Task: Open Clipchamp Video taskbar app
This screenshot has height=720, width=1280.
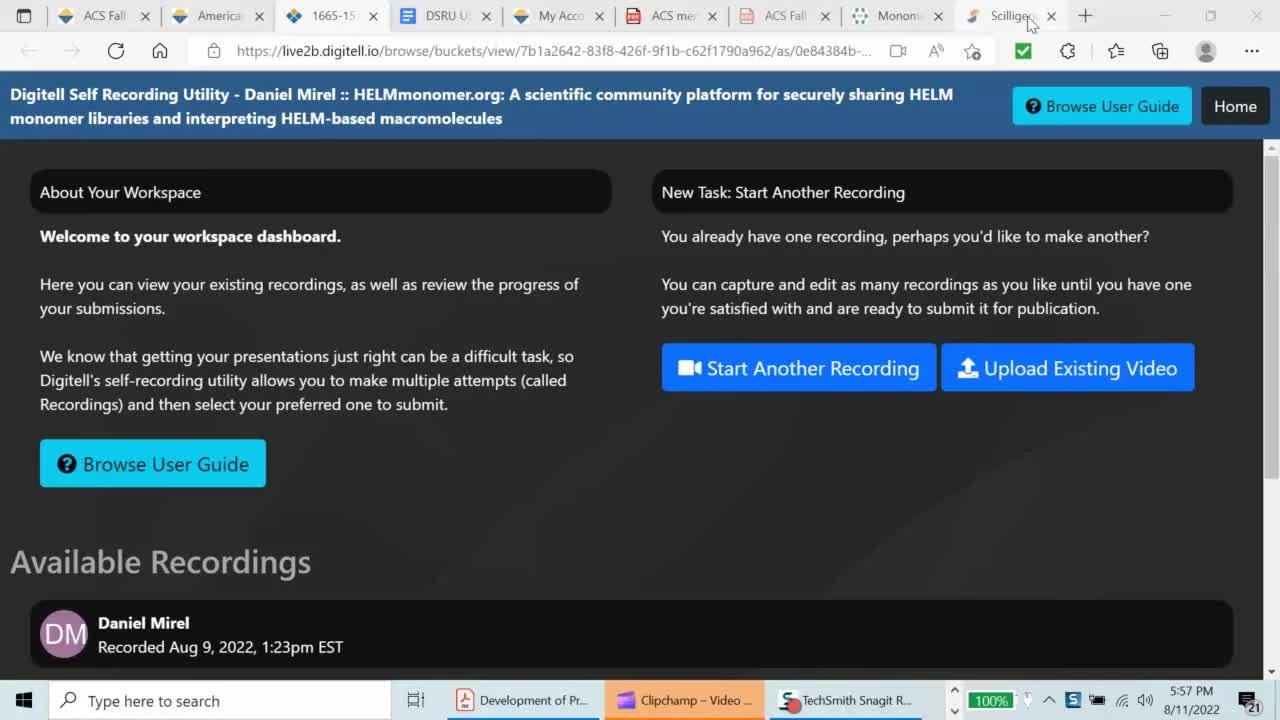Action: (685, 700)
